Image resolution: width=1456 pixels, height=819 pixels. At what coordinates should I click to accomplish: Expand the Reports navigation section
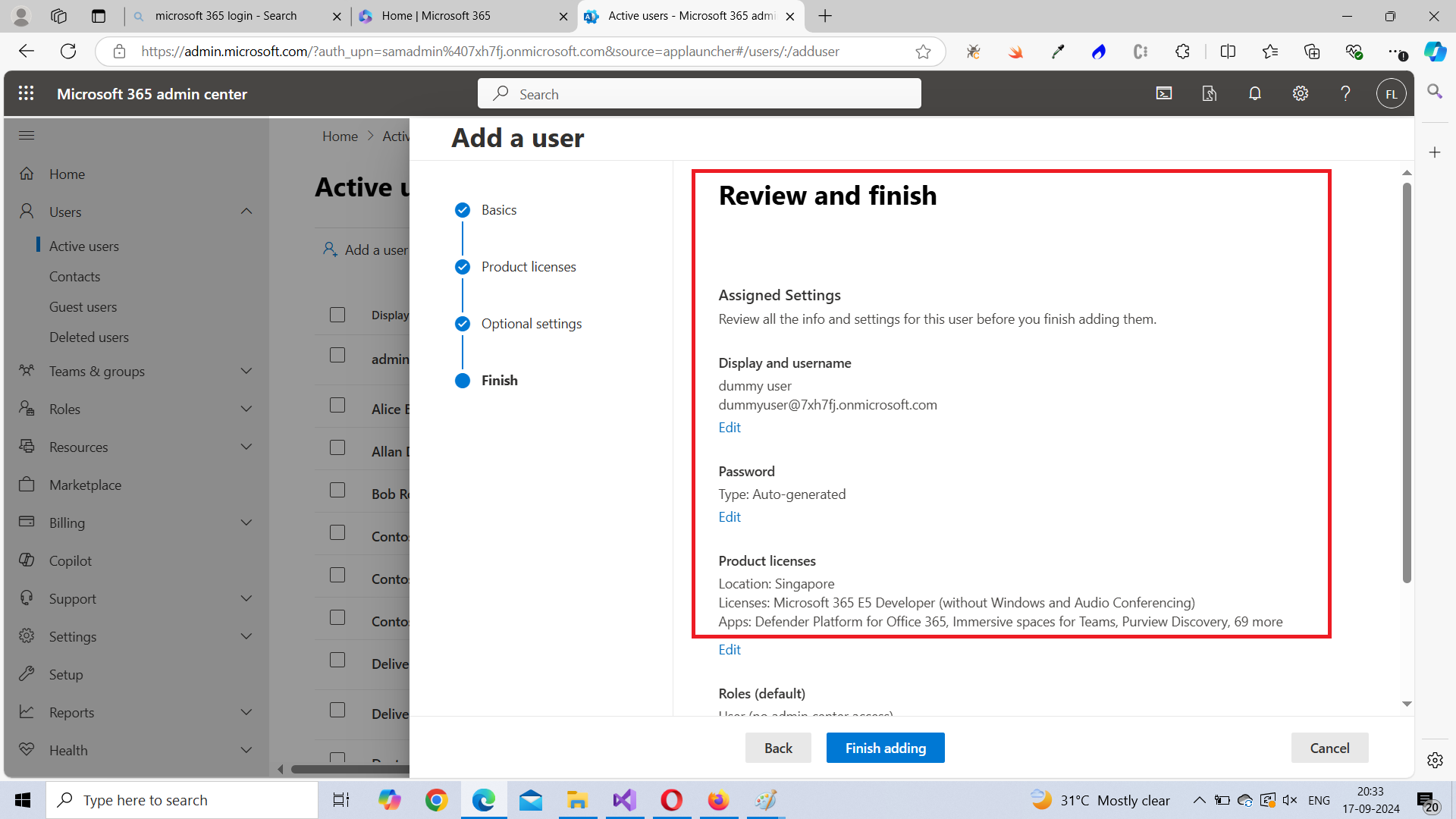point(246,712)
